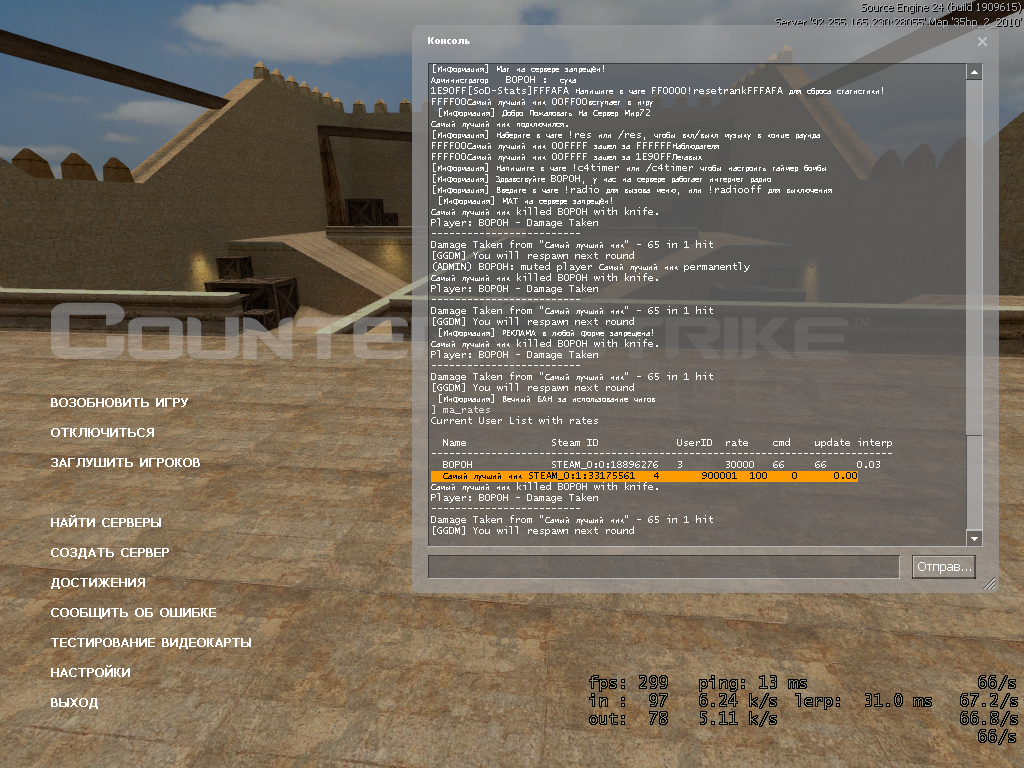The image size is (1024, 768).
Task: Click СООБЩИТЬ ОБ ОШИБКЕ
Action: coord(133,613)
